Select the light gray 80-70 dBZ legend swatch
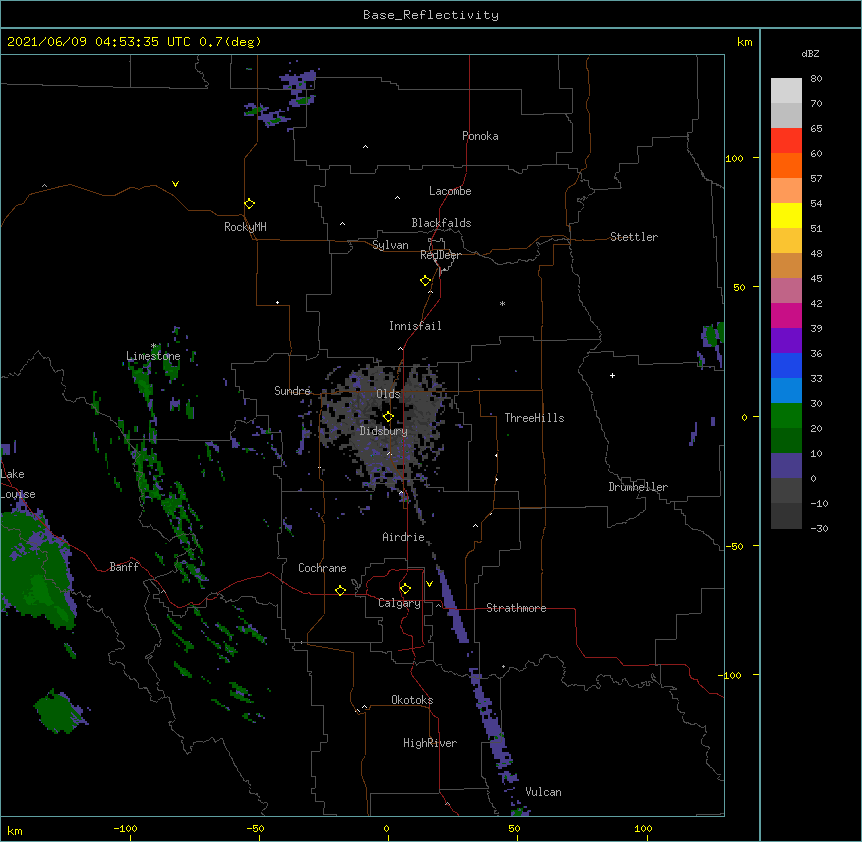This screenshot has width=862, height=842. pyautogui.click(x=786, y=90)
